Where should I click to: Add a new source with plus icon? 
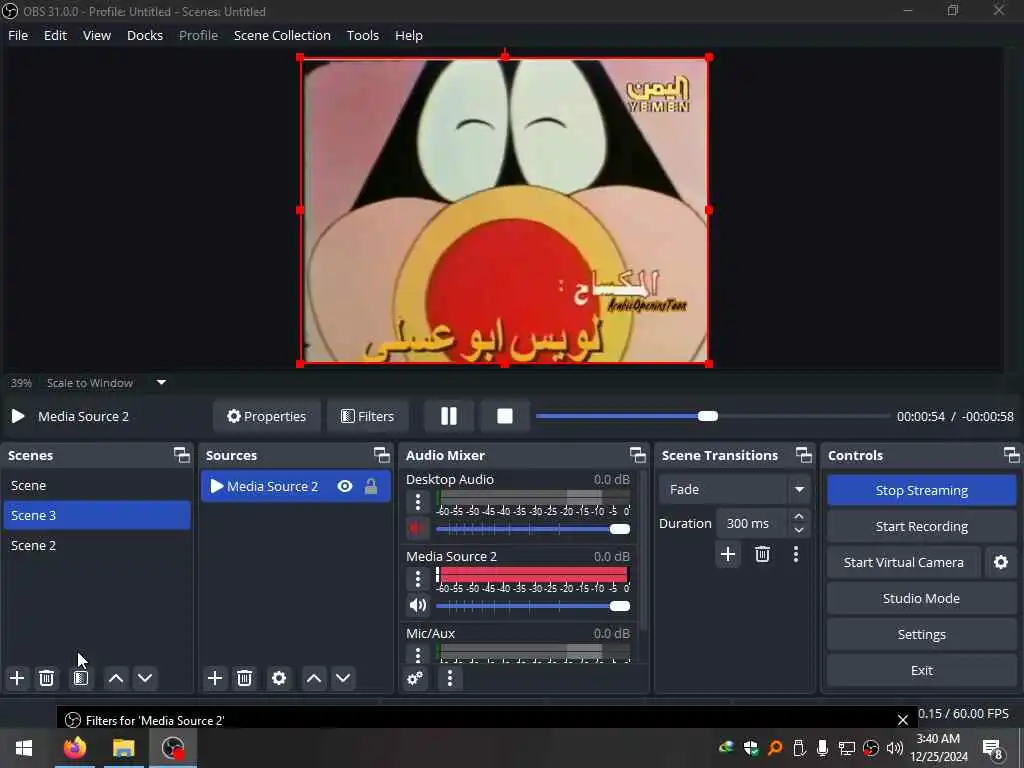(215, 678)
